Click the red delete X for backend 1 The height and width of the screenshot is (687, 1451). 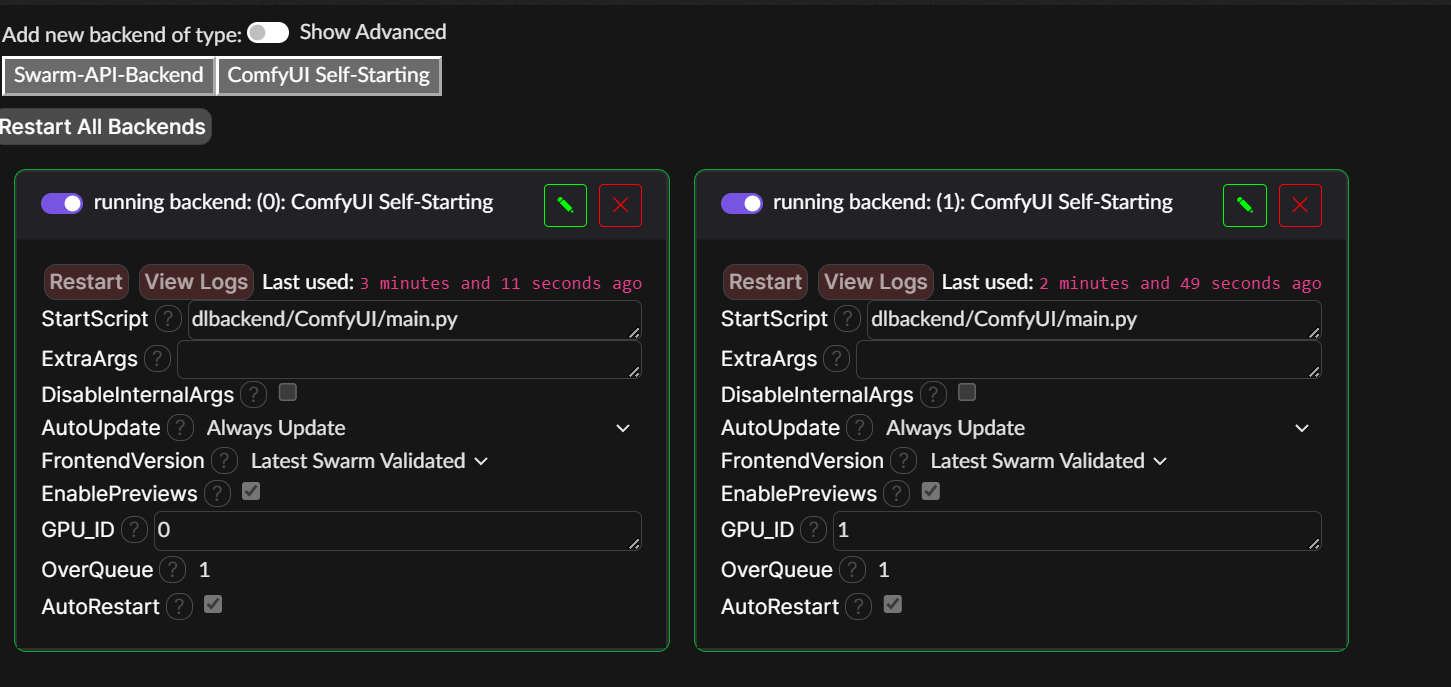tap(1300, 205)
